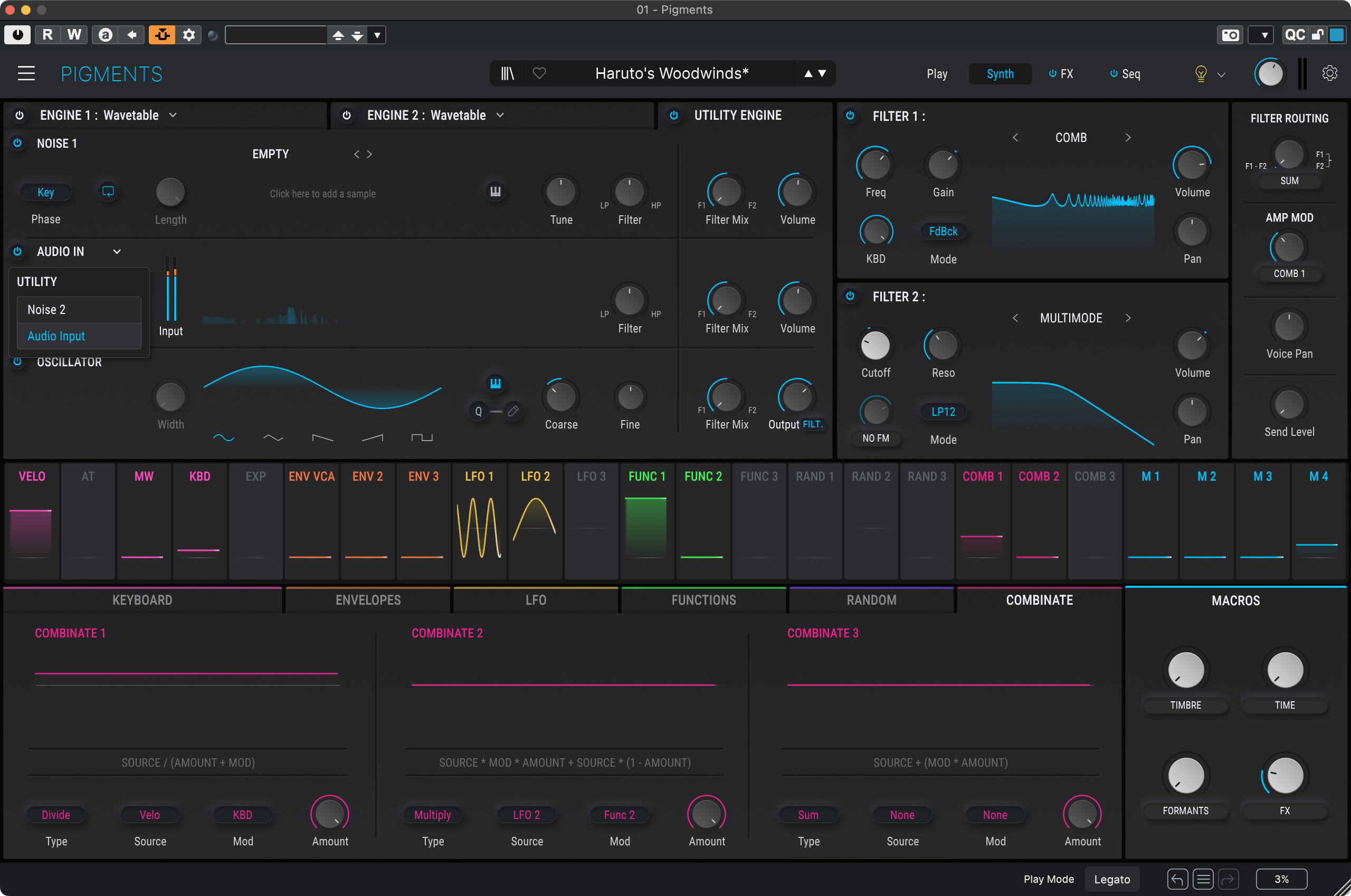This screenshot has width=1351, height=896.
Task: Open the preset library browser icon
Action: (508, 74)
